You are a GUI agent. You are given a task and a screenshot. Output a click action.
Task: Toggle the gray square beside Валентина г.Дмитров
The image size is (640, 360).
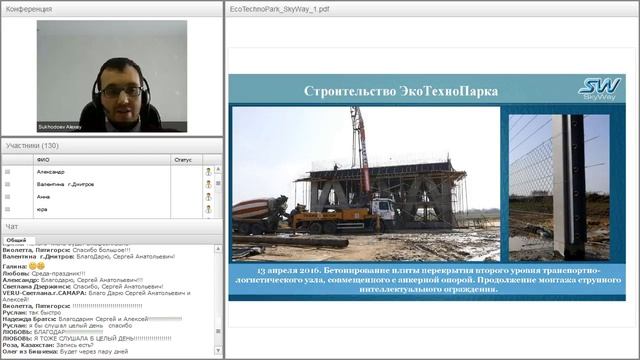click(x=7, y=184)
